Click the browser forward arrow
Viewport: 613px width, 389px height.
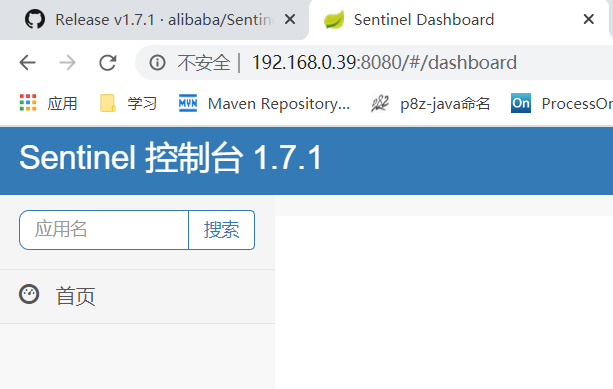pos(67,63)
